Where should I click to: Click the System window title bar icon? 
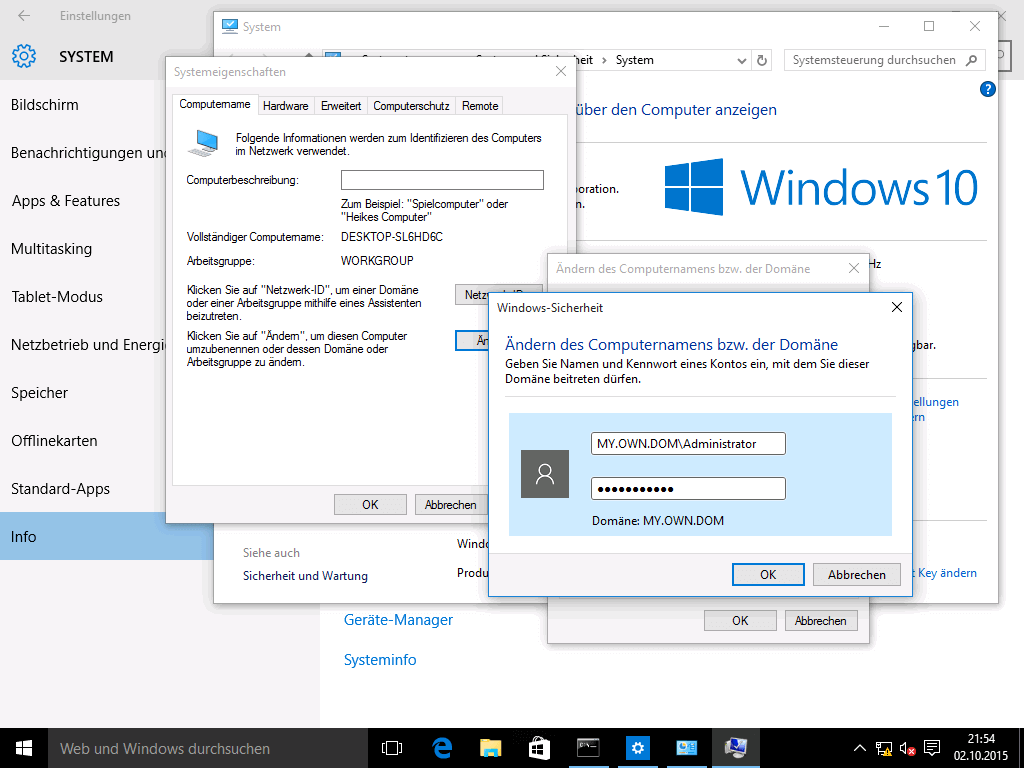229,26
